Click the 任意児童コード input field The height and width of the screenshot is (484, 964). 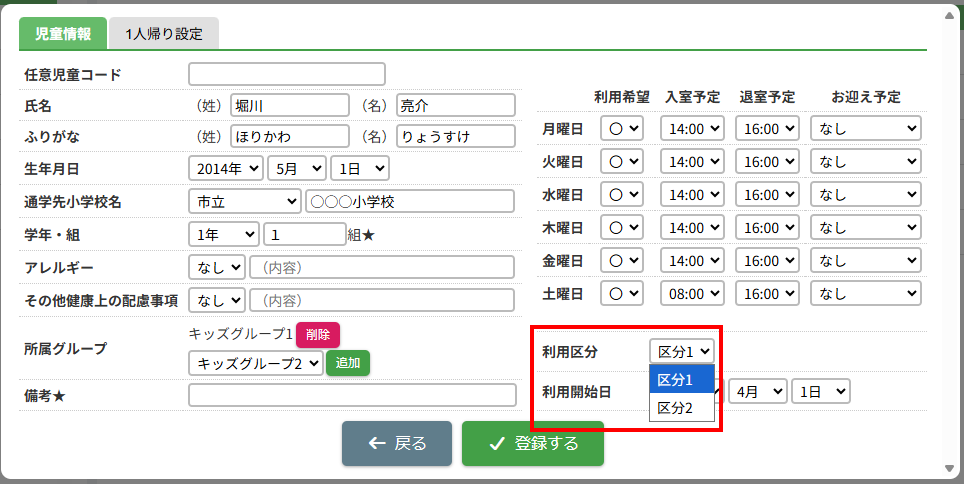point(286,74)
